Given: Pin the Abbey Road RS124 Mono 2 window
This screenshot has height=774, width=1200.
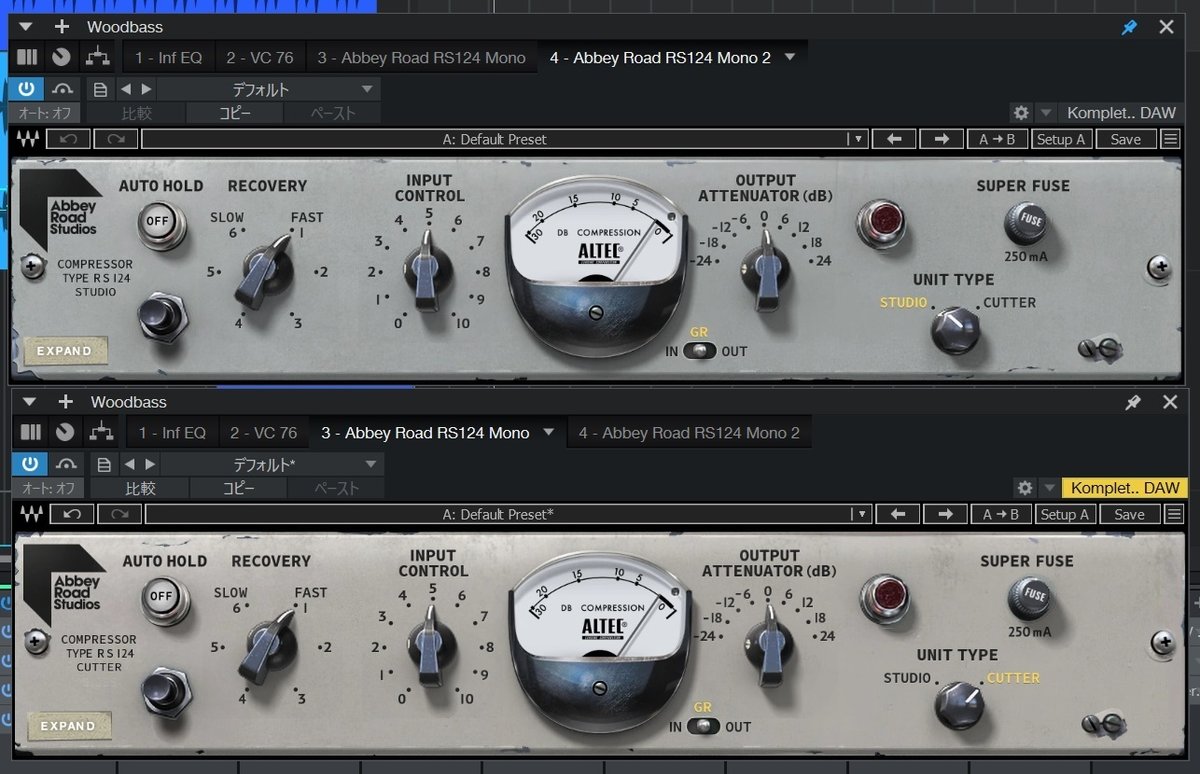Looking at the screenshot, I should pyautogui.click(x=1130, y=27).
